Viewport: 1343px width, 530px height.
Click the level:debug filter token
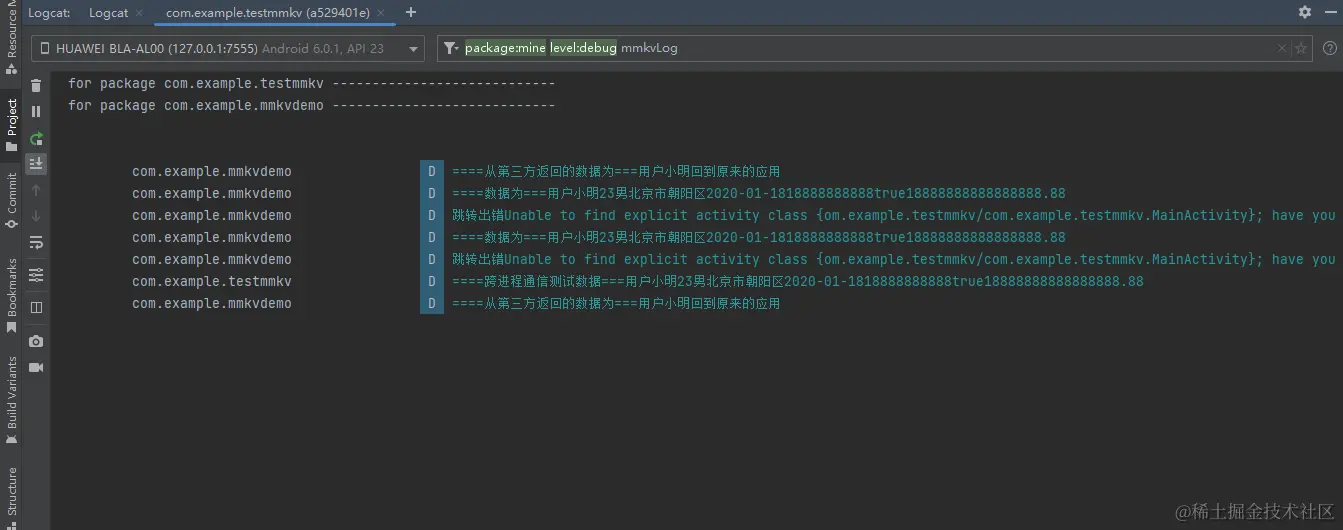coord(583,48)
